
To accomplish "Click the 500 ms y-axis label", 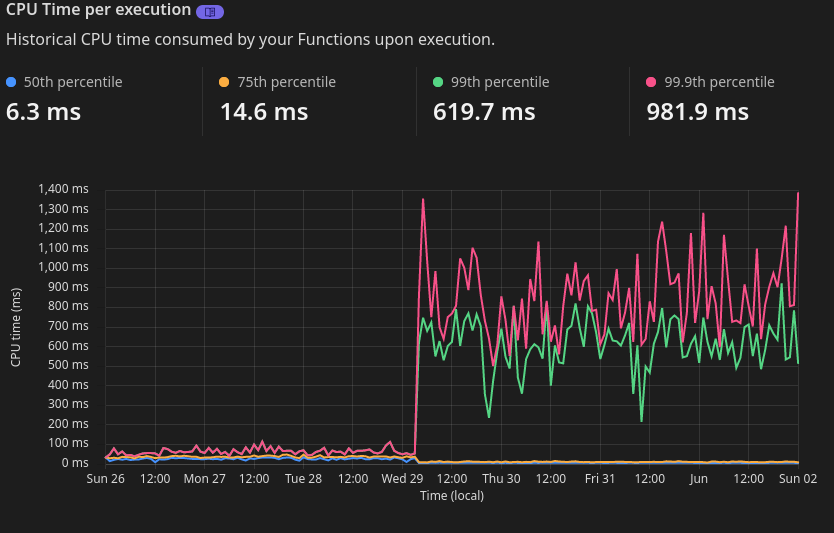I will pyautogui.click(x=68, y=365).
